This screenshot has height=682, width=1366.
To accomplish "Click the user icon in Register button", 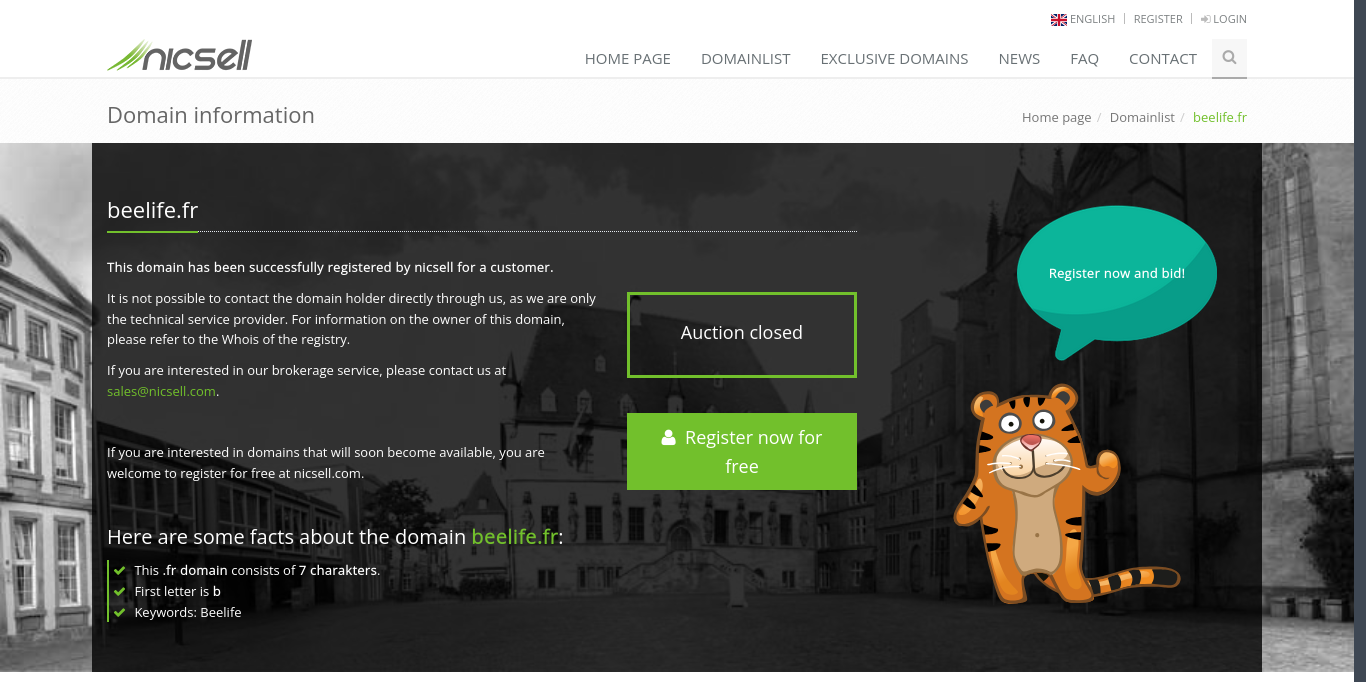I will coord(668,437).
